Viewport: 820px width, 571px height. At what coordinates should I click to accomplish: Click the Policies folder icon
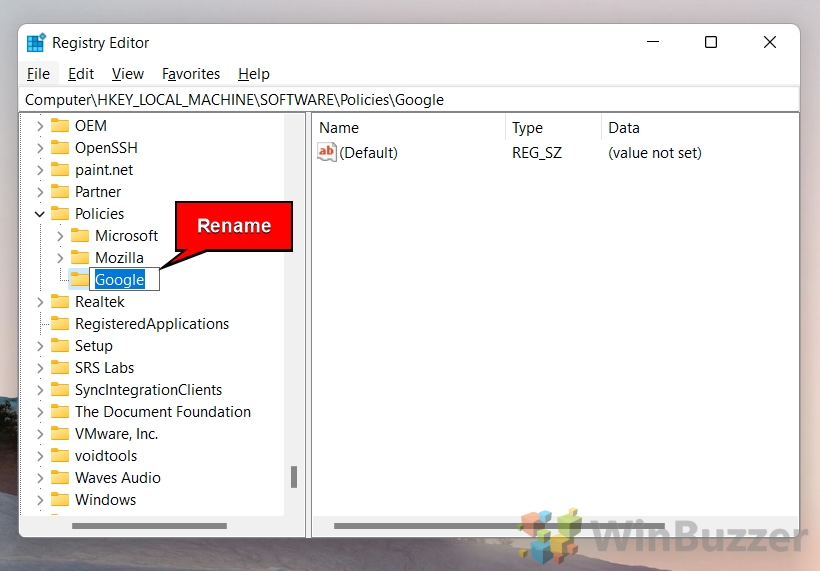(60, 213)
